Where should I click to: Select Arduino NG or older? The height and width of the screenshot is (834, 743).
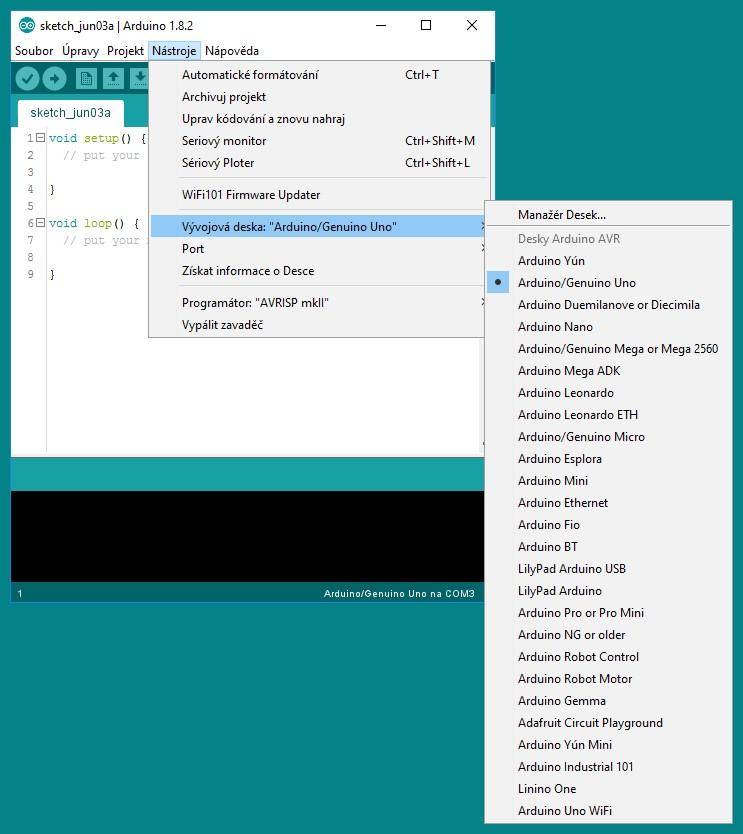[608, 635]
